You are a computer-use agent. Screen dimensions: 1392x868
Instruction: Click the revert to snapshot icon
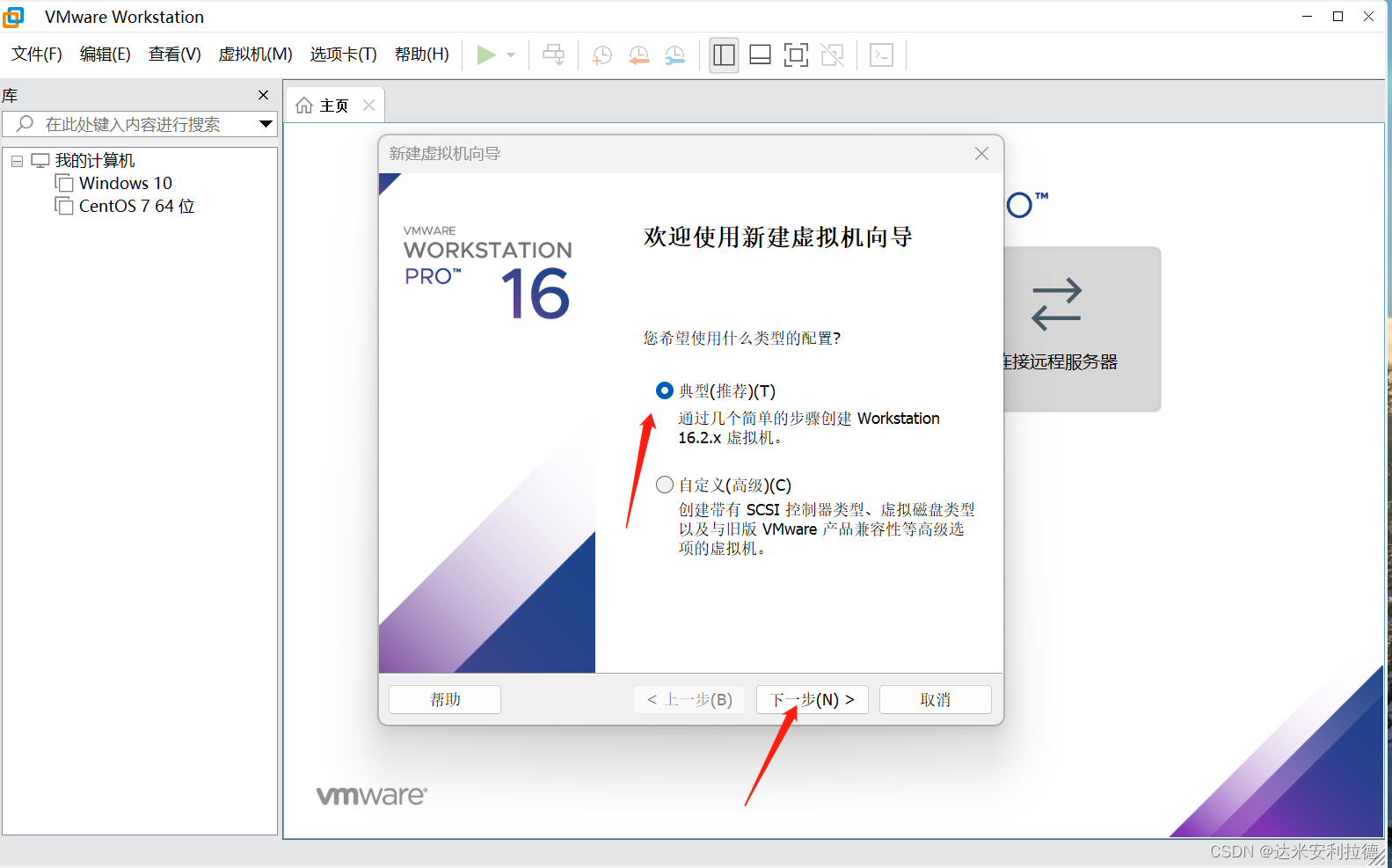tap(639, 55)
